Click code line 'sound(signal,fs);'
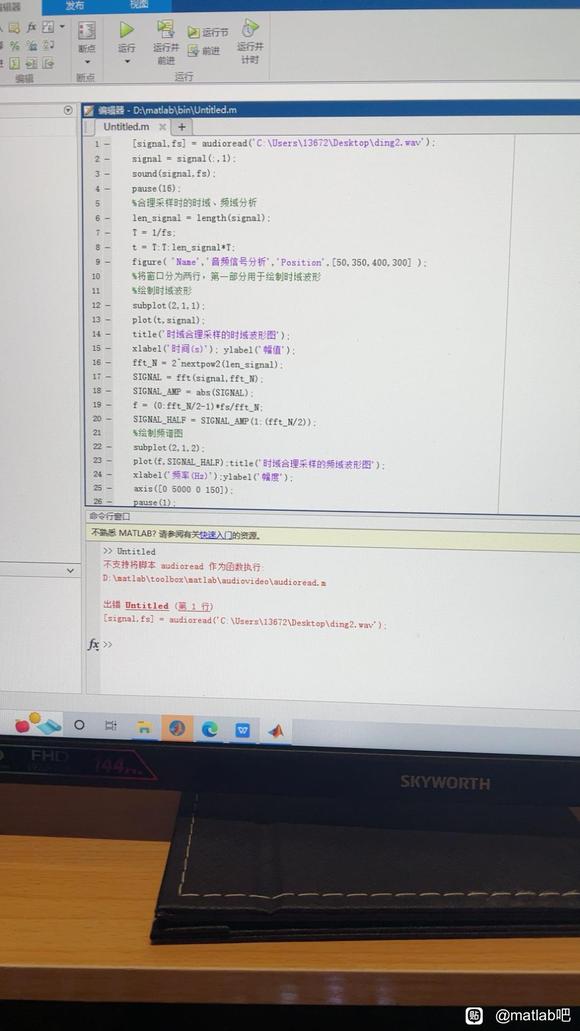 [174, 174]
